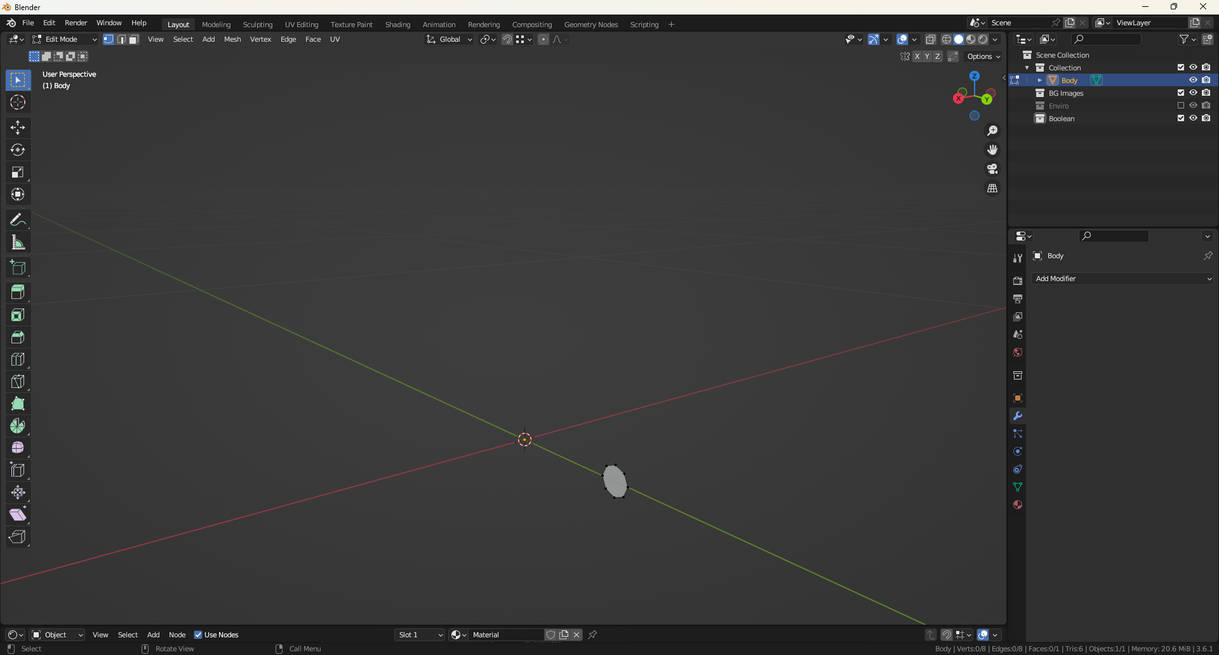Activate the Inset Faces tool
Screen dimensions: 1219x655
click(x=18, y=315)
